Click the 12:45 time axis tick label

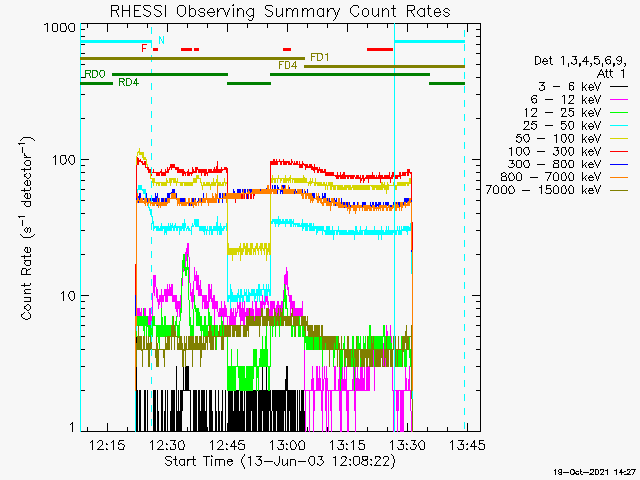[x=227, y=445]
